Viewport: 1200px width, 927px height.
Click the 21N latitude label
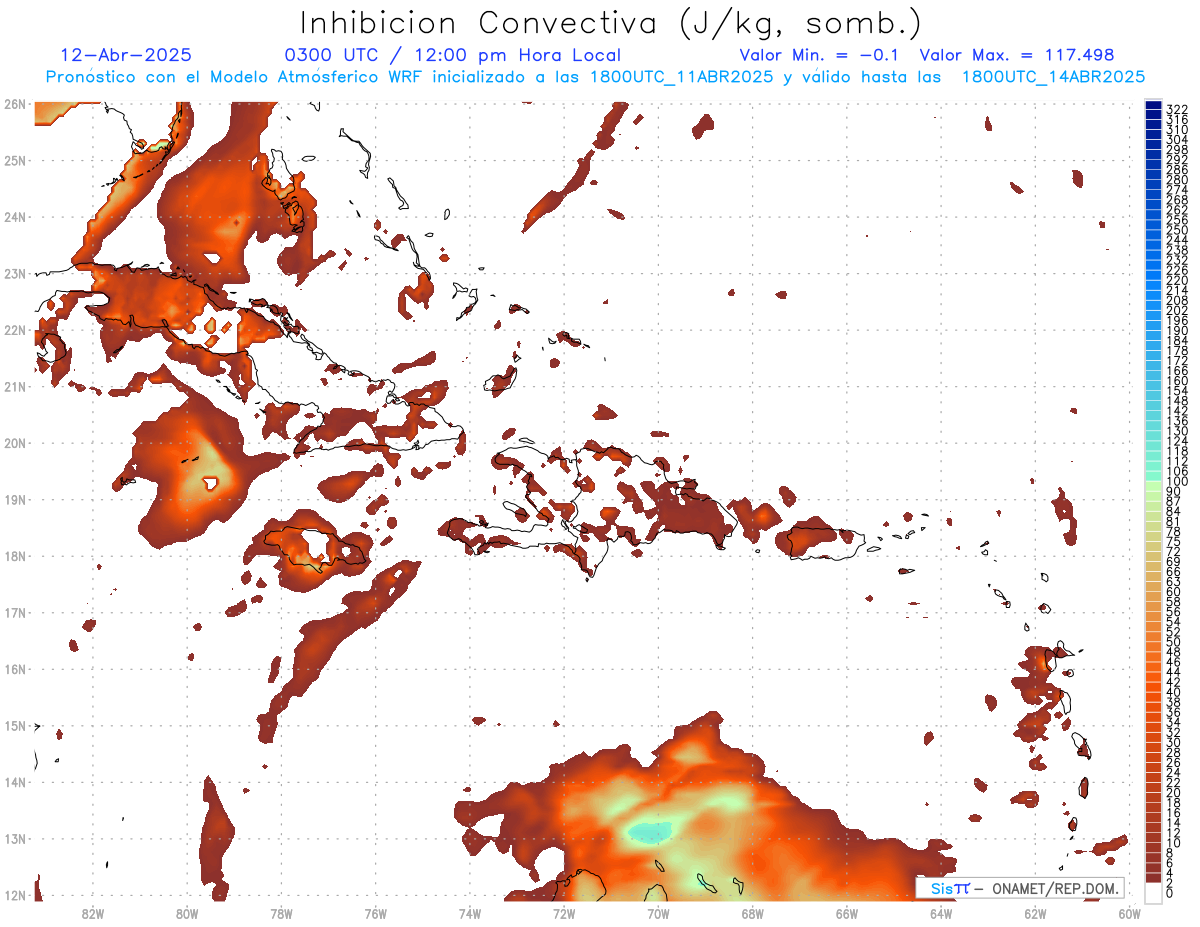point(14,386)
